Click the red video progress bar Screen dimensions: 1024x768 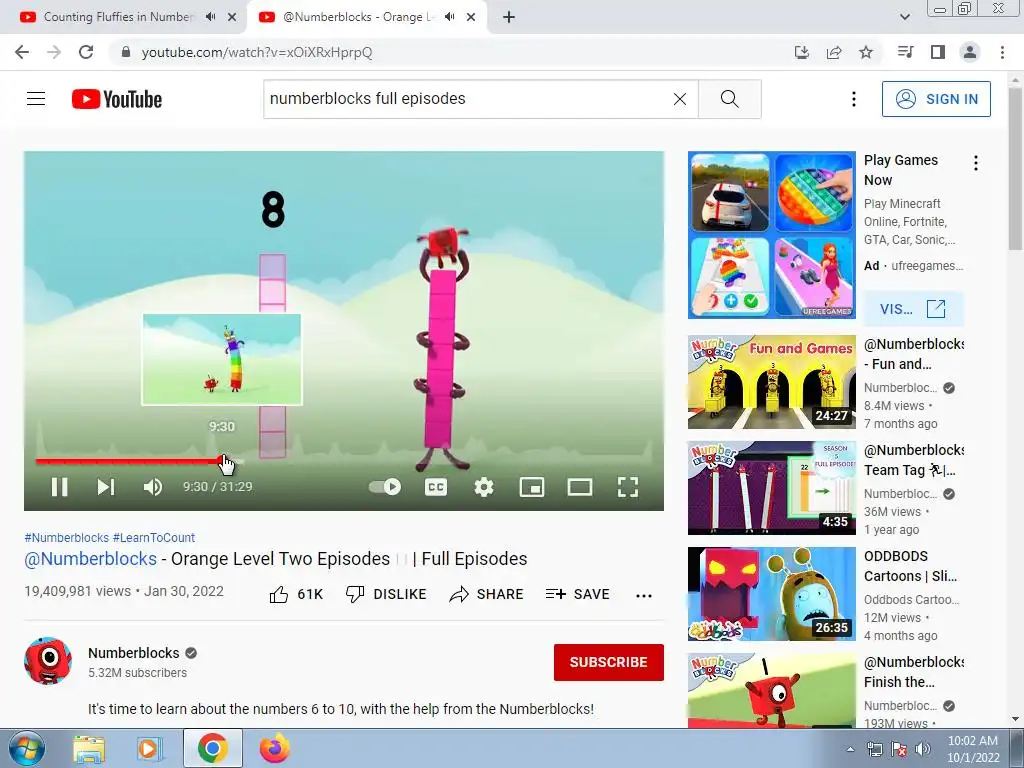[x=129, y=461]
